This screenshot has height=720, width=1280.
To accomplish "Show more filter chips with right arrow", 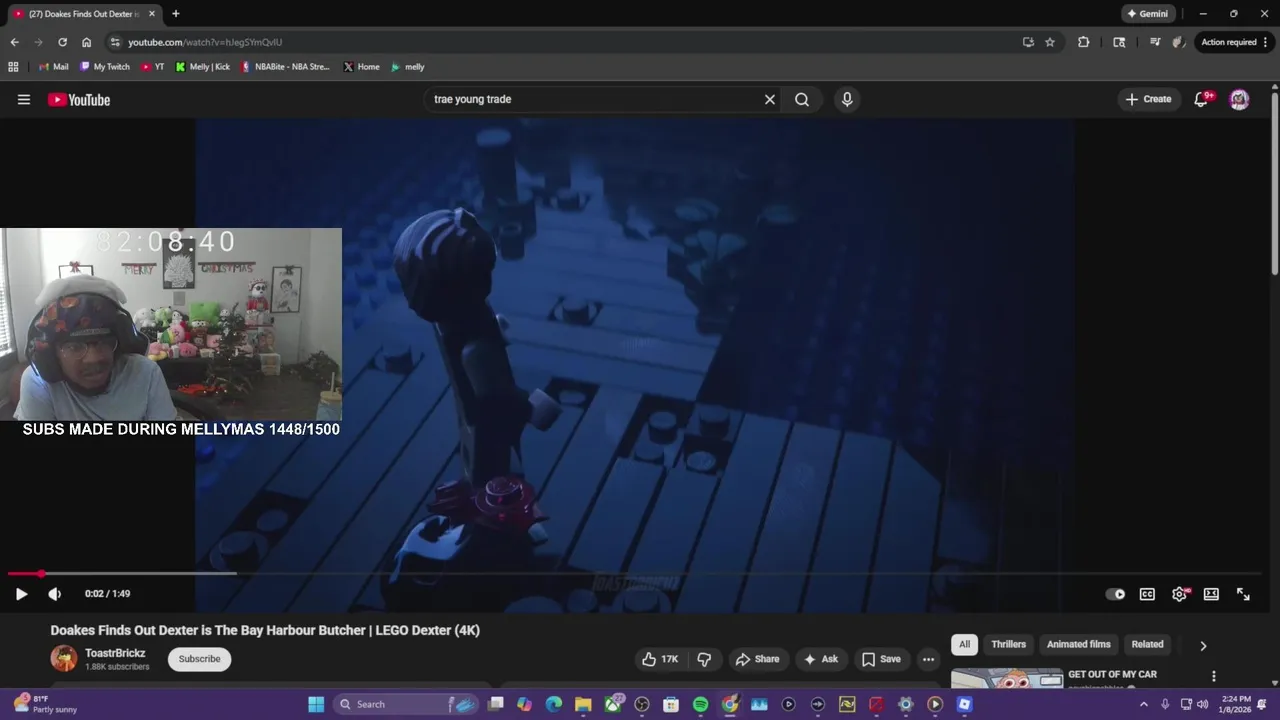I will click(1203, 646).
